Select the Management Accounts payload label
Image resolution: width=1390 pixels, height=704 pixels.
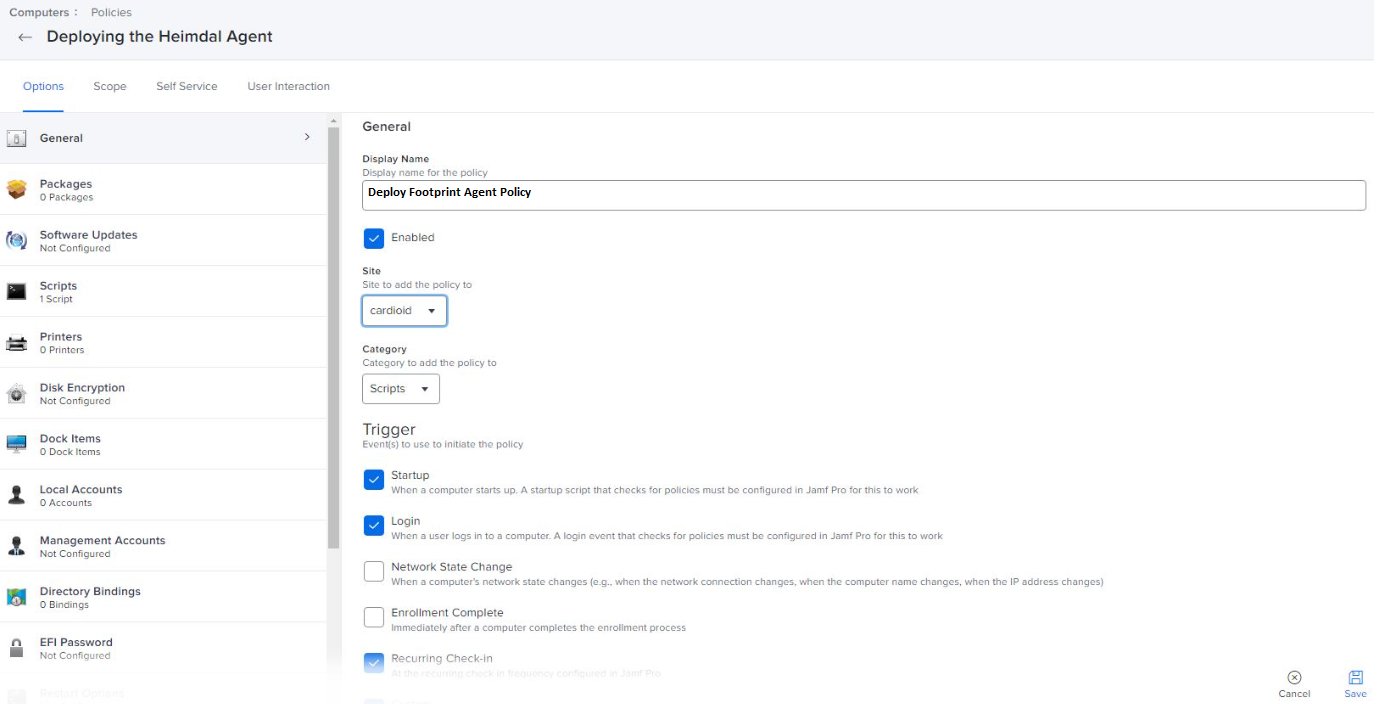pyautogui.click(x=102, y=541)
